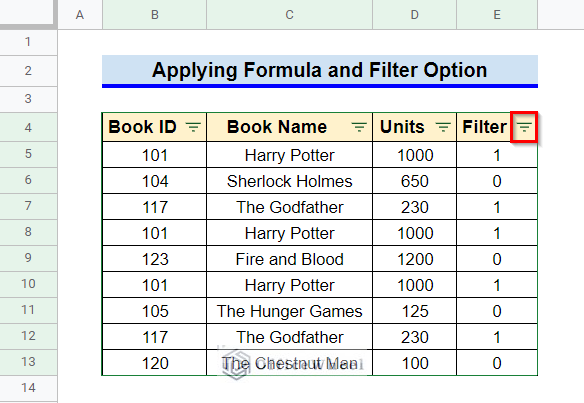Select The Hunger Games cell
584x403 pixels.
[x=289, y=311]
